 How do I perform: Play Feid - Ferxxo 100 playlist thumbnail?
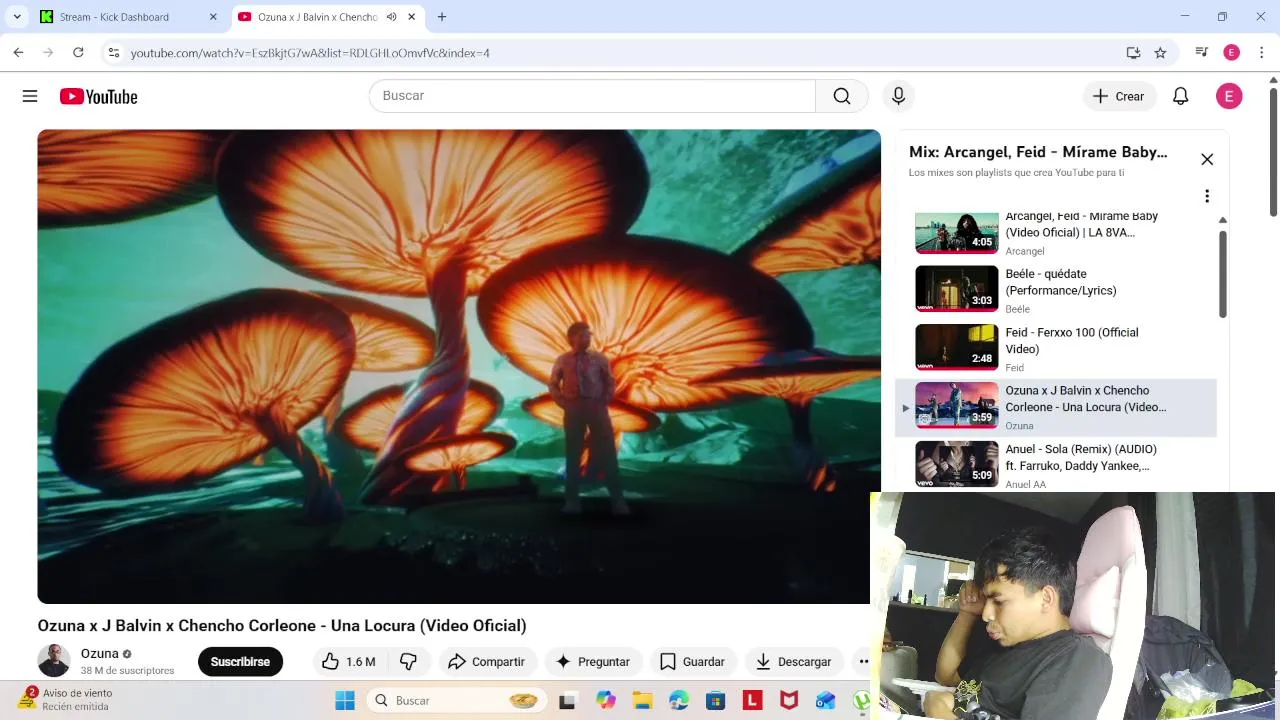pos(957,348)
